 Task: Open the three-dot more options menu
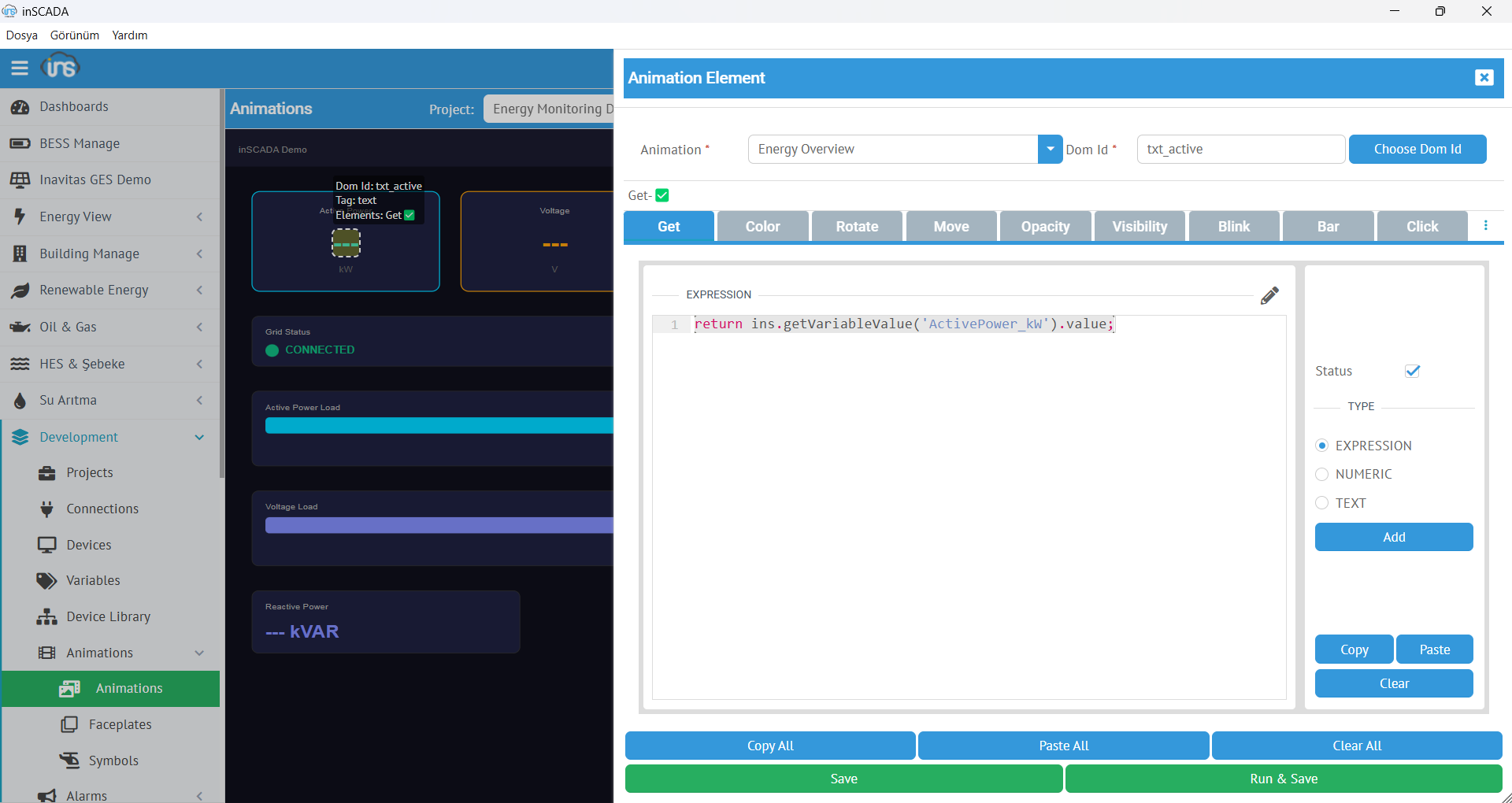[1485, 226]
